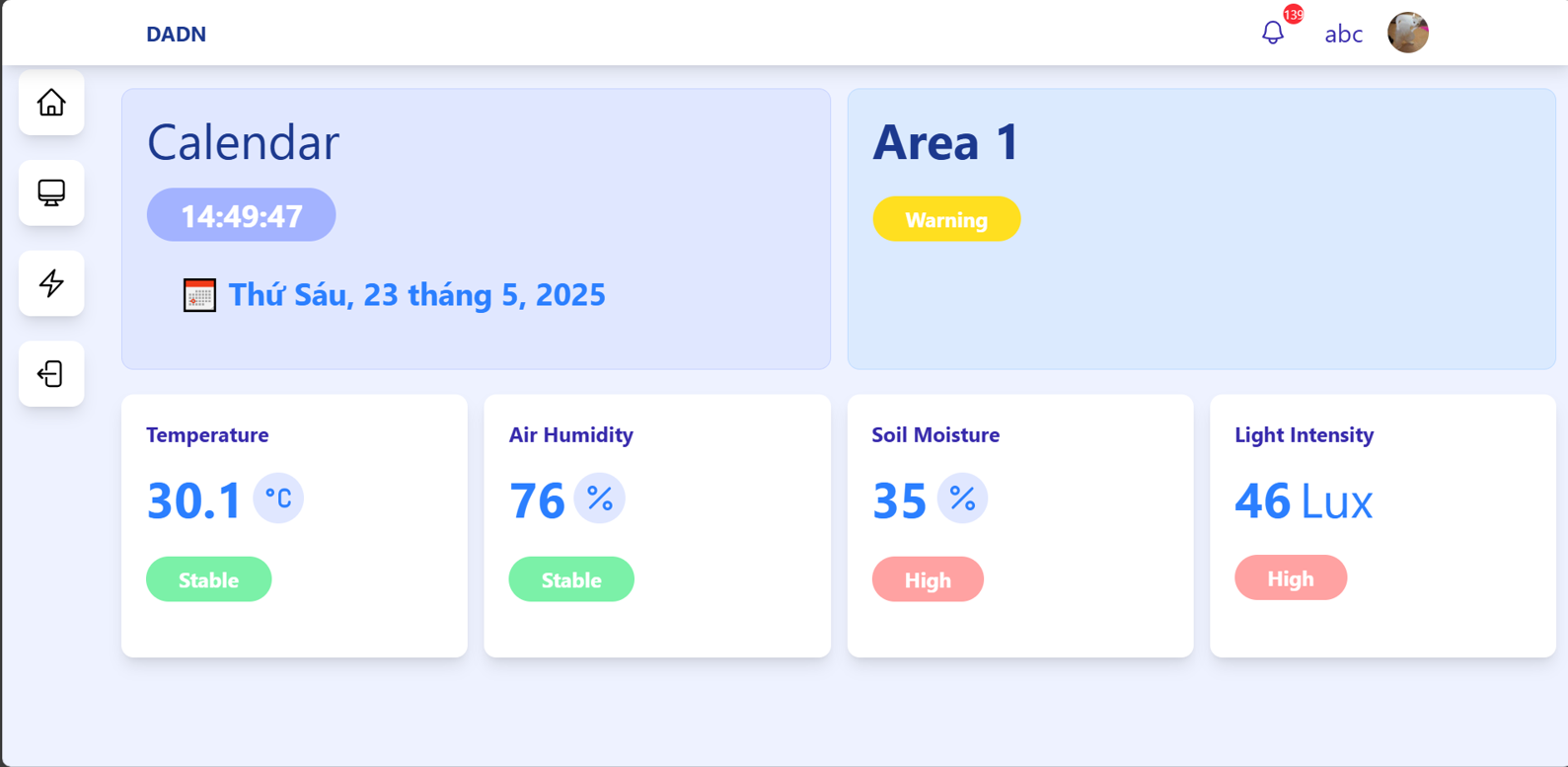1568x767 pixels.
Task: Click the High badge under Light Intensity
Action: (1291, 577)
